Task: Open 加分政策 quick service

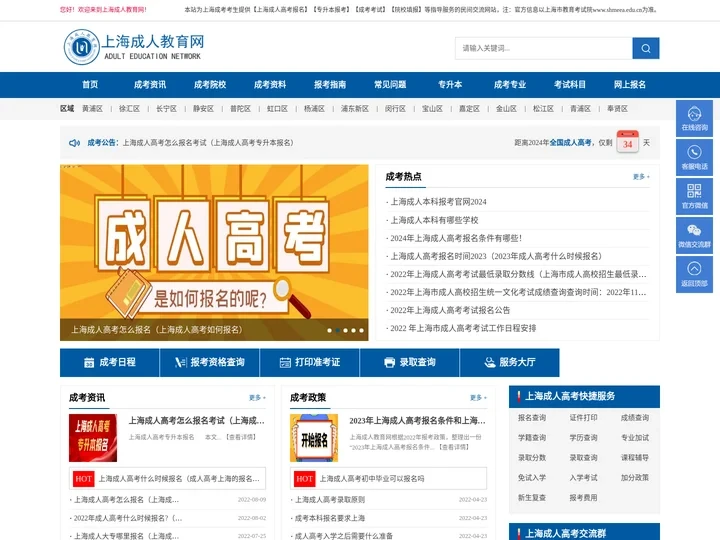Action: 635,478
